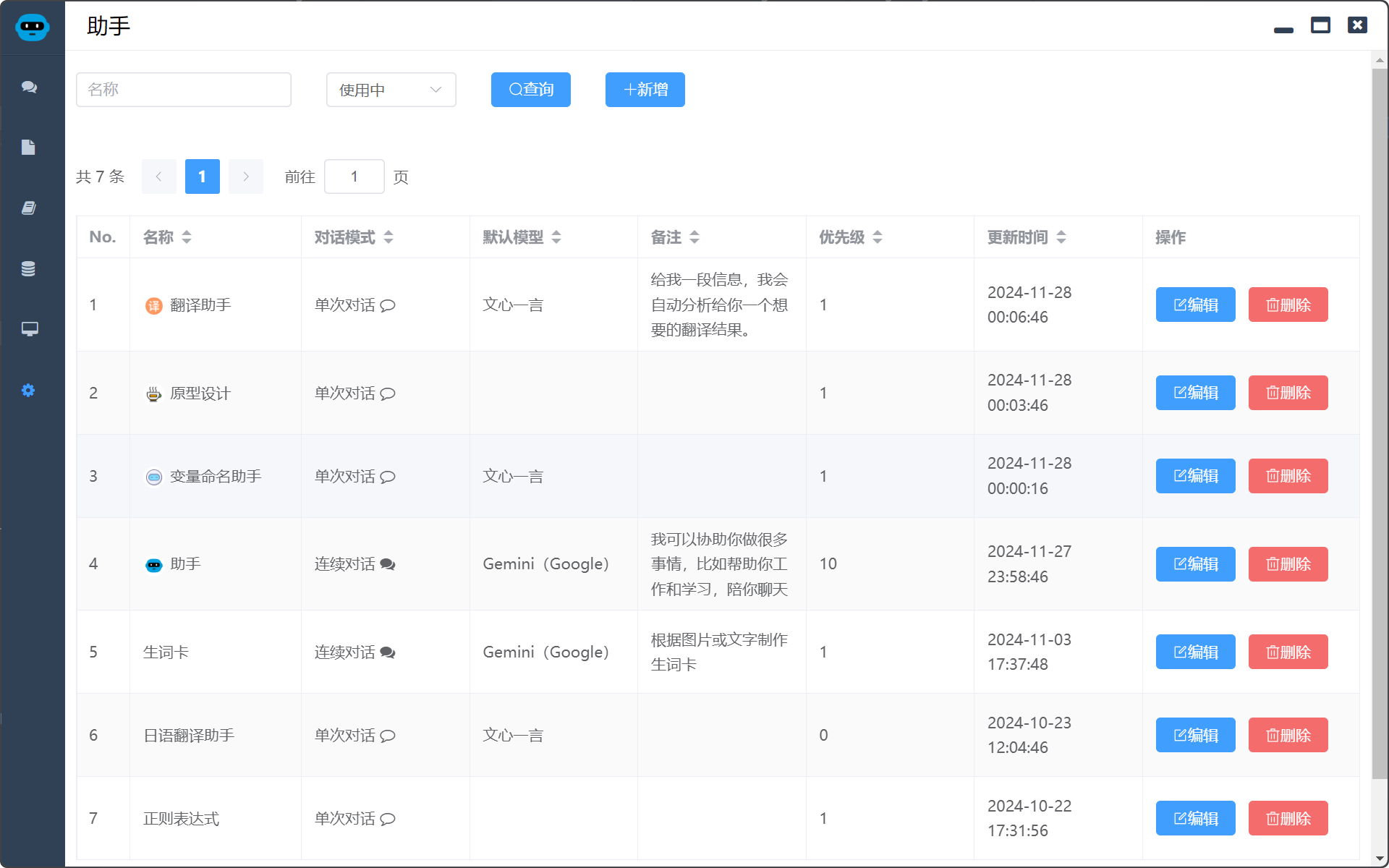
Task: Edit the 生词卡 row
Action: tap(1196, 652)
